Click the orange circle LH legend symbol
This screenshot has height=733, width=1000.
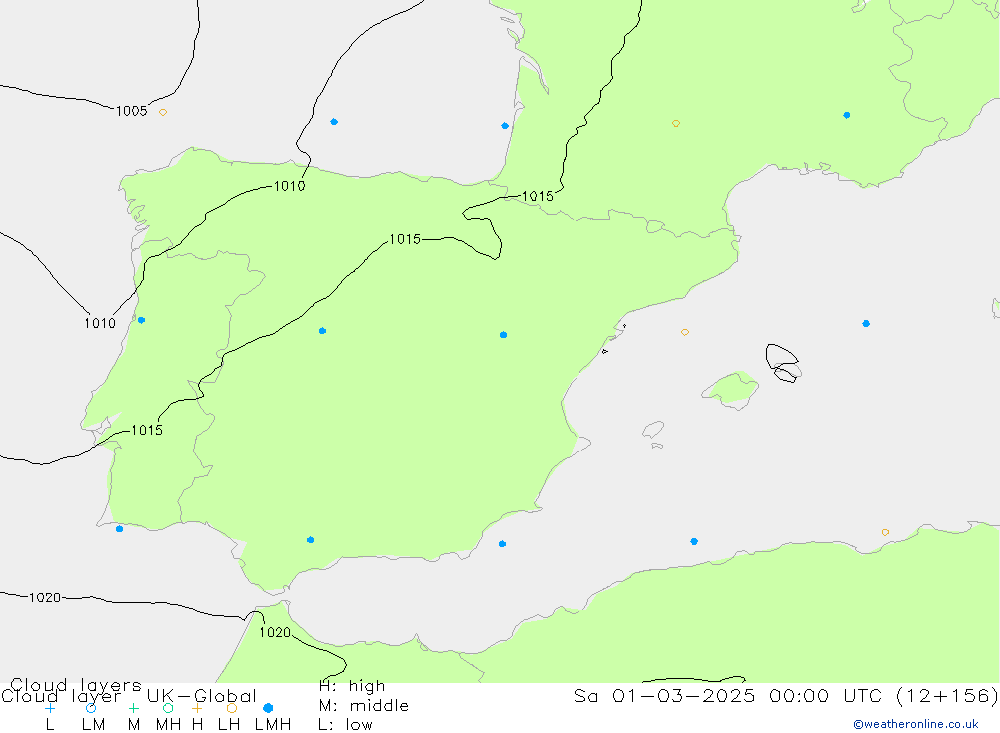pyautogui.click(x=232, y=708)
